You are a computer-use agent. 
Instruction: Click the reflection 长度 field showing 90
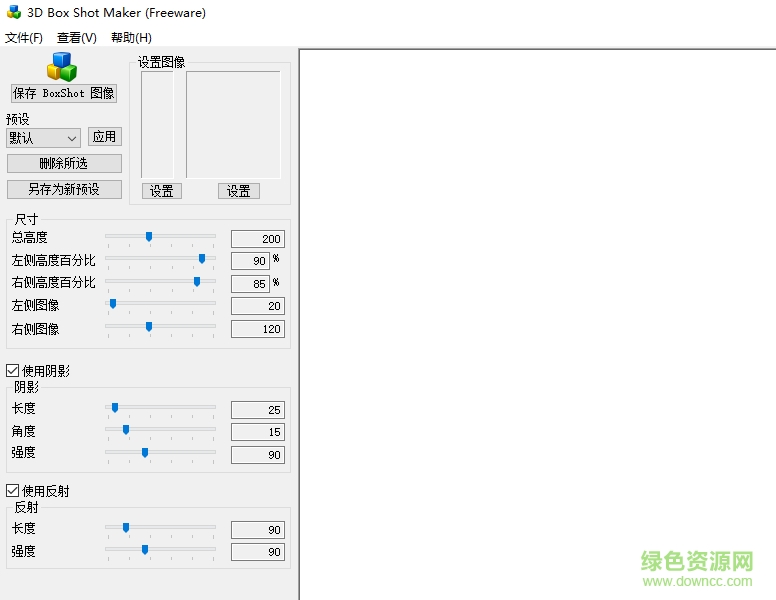pos(258,530)
